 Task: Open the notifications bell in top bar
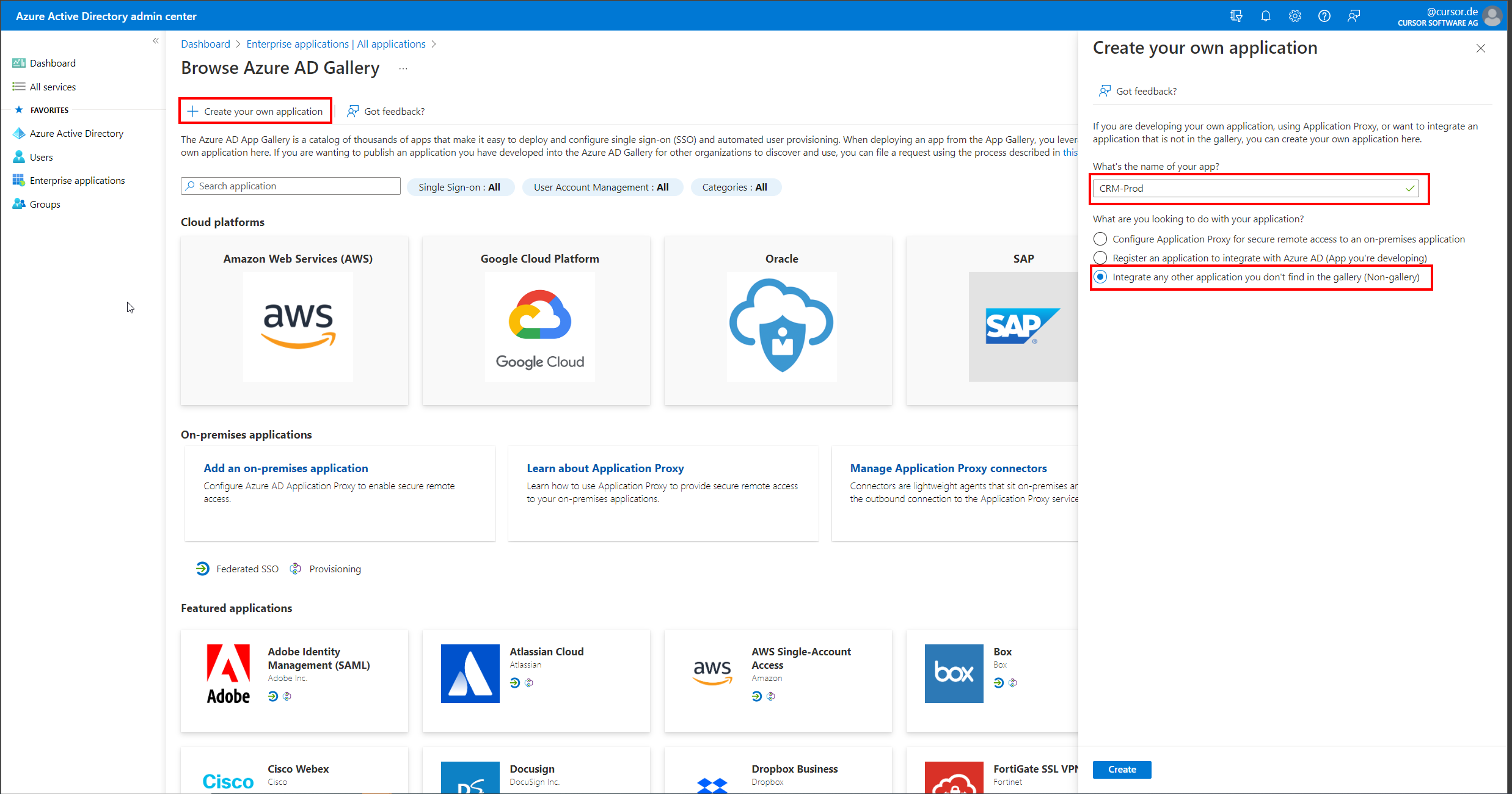(1265, 16)
